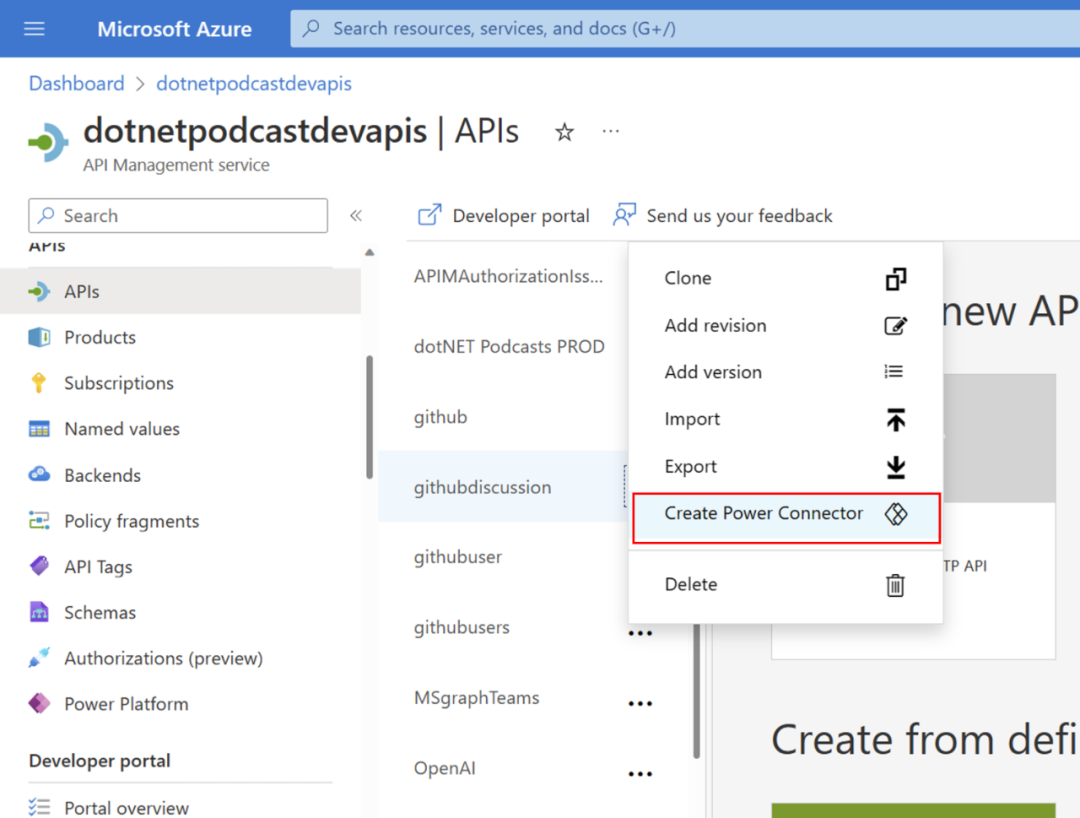This screenshot has height=818, width=1080.
Task: Click the API list vertical scrollbar
Action: pyautogui.click(x=696, y=691)
